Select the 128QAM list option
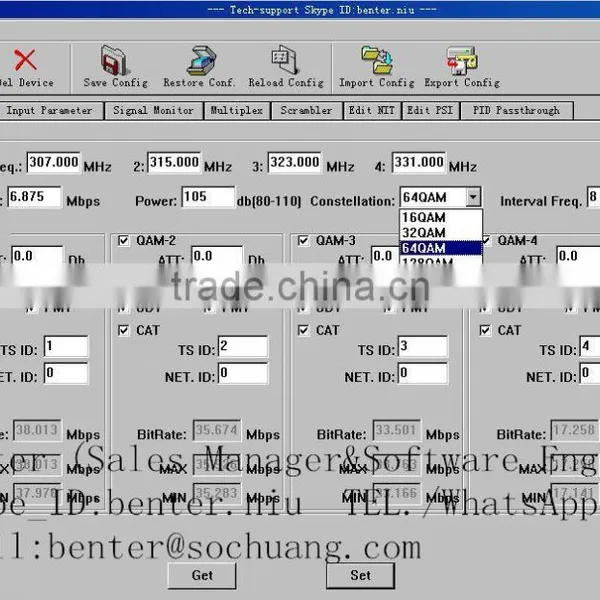The image size is (600, 600). point(440,260)
